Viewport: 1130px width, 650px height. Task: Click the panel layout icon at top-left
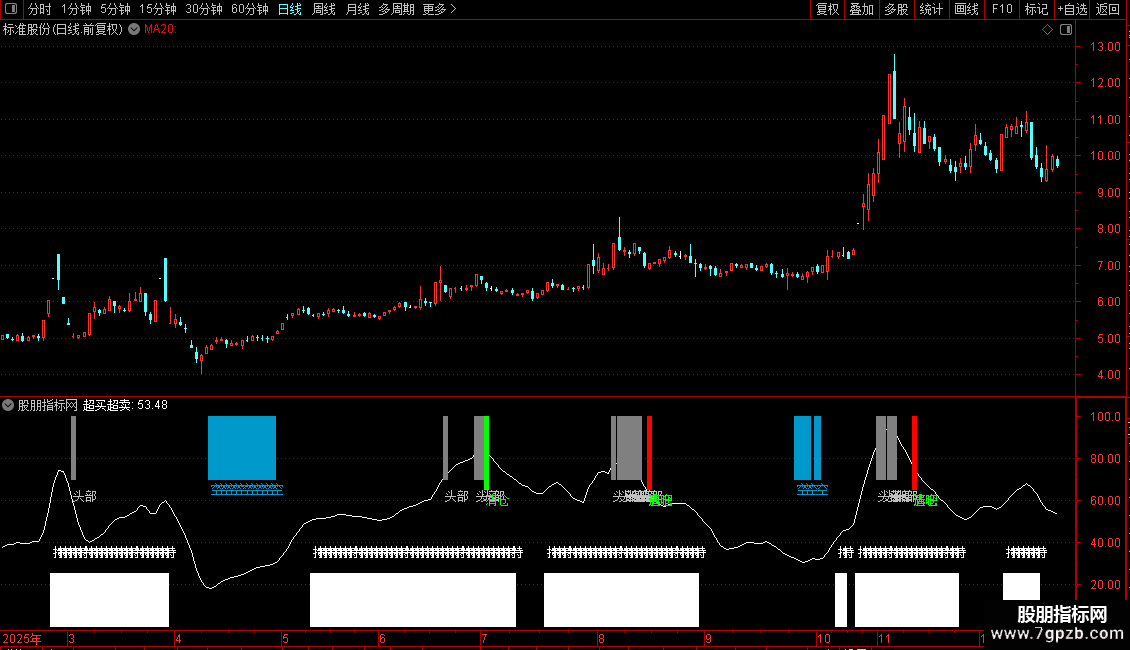[11, 9]
